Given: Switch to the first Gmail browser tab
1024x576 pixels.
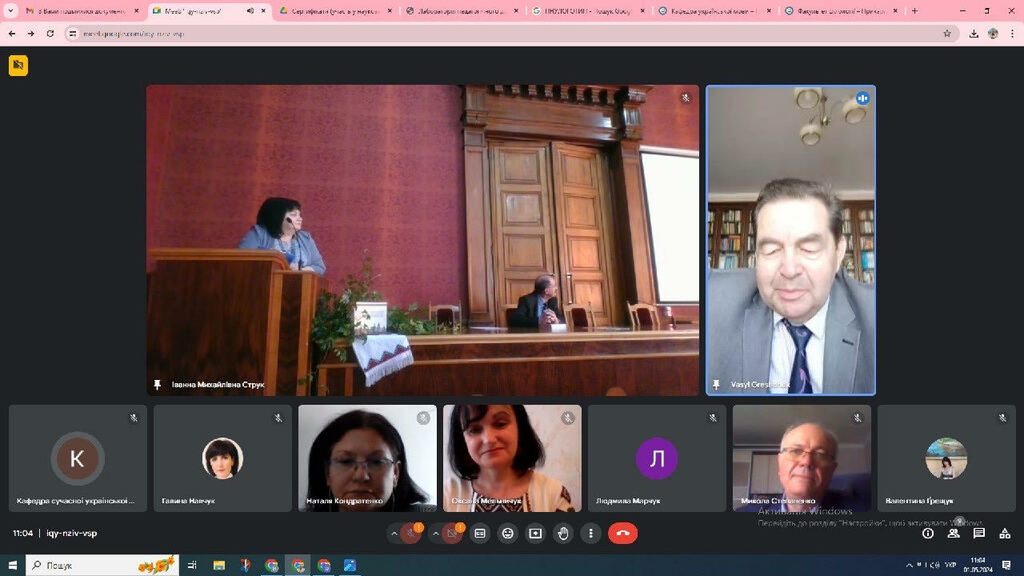Looking at the screenshot, I should coord(80,11).
